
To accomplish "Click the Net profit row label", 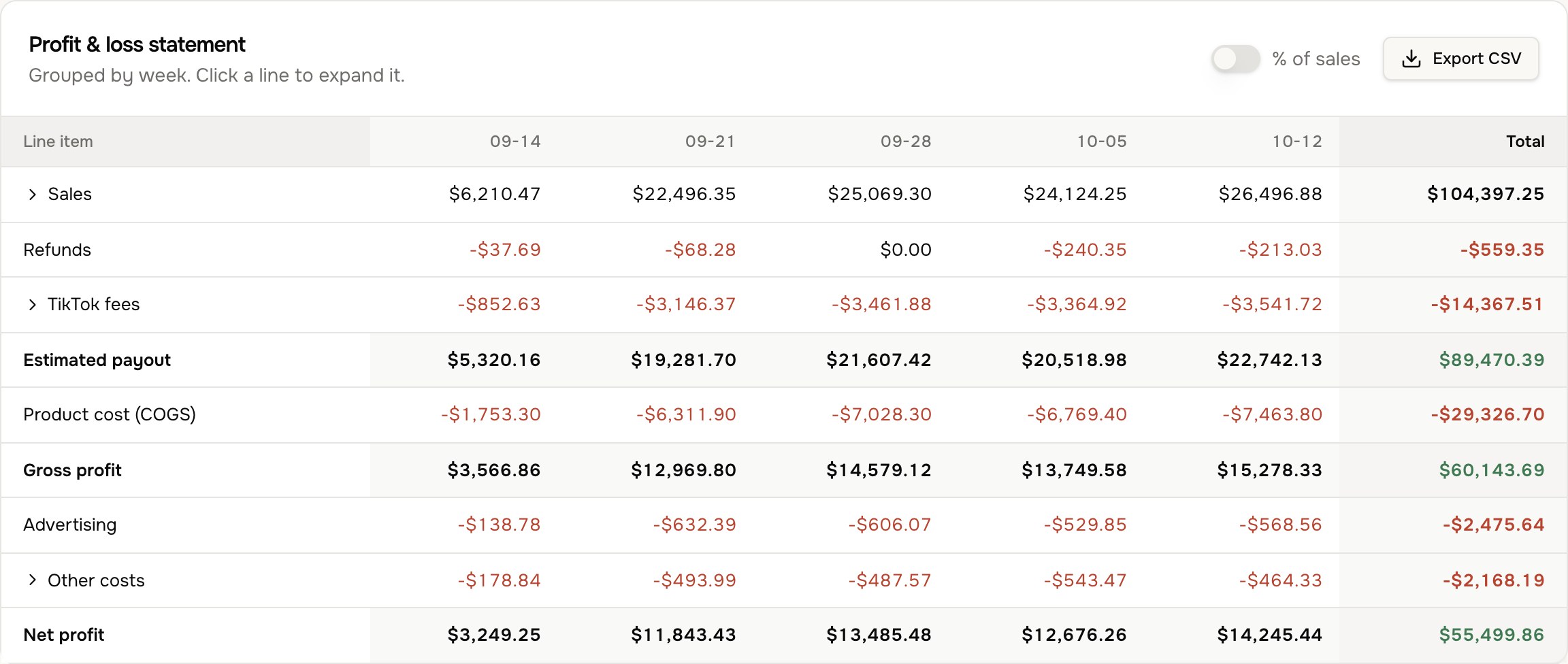I will click(63, 635).
